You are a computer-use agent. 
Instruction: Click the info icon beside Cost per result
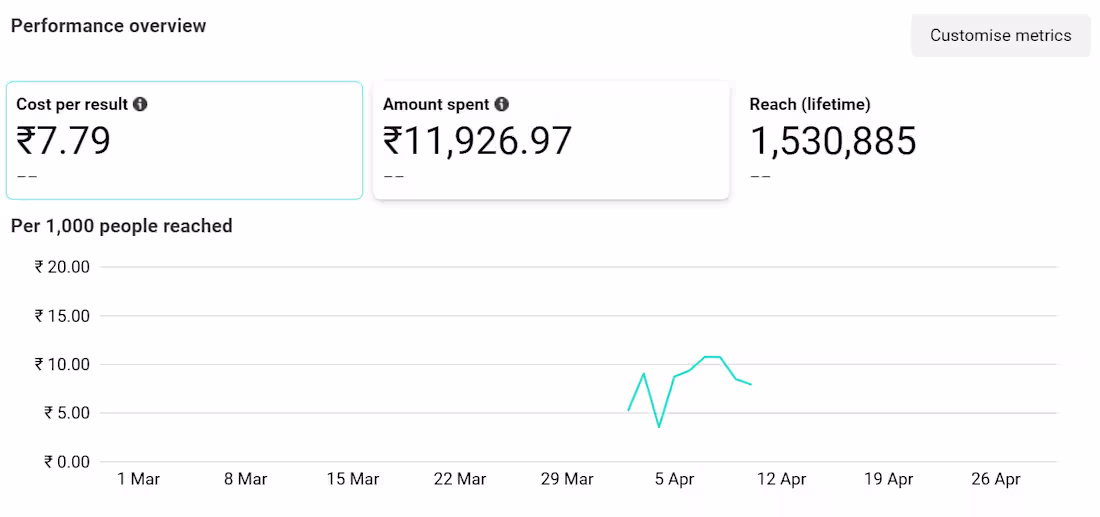pyautogui.click(x=141, y=104)
